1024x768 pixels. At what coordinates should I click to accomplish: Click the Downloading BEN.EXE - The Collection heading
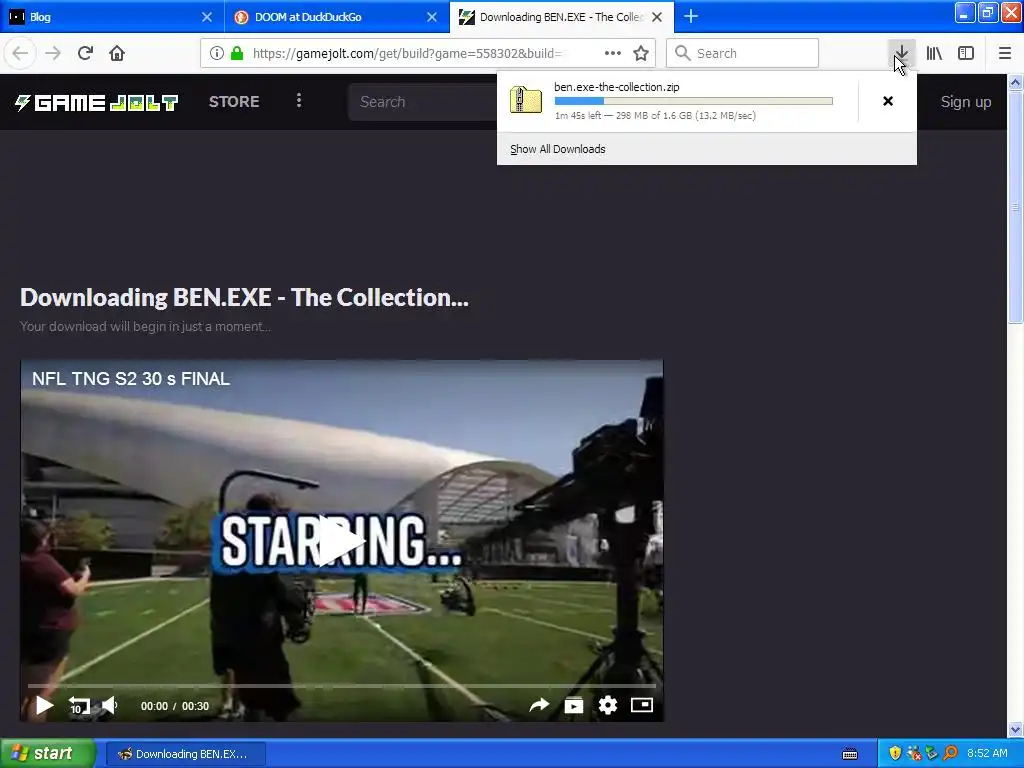pos(244,298)
